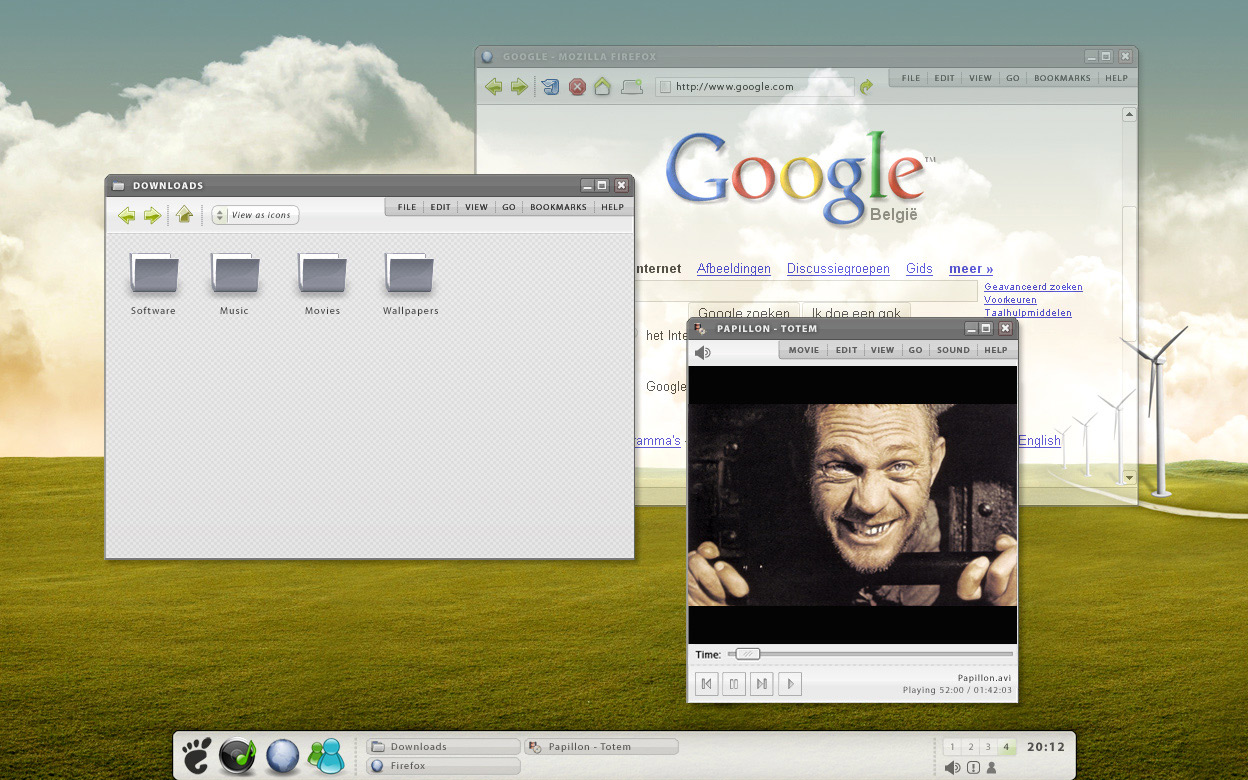Select Papillon - Totem in the taskbar
1248x780 pixels.
[x=601, y=747]
